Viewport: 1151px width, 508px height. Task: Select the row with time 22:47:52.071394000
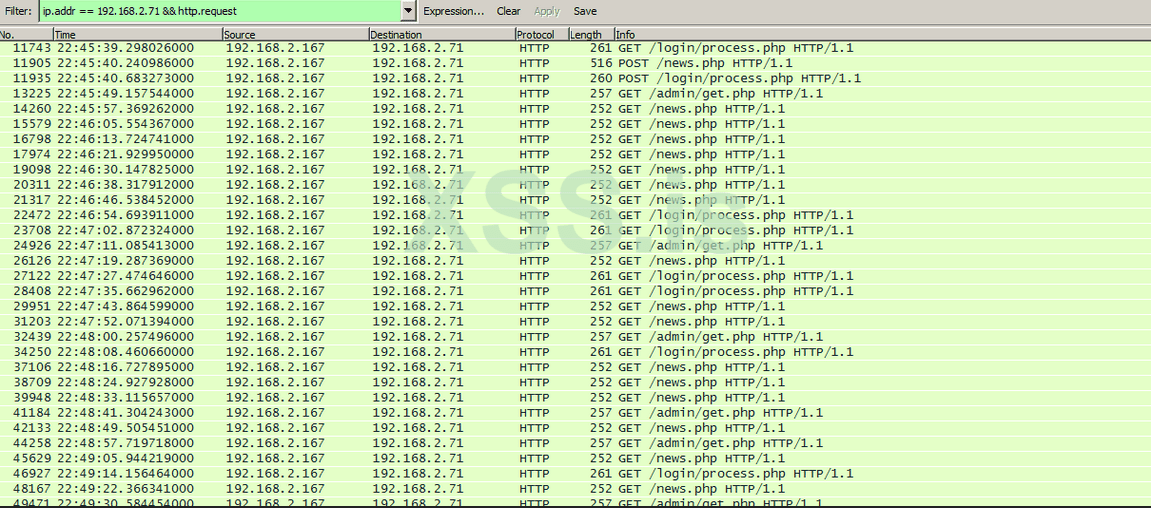[x=576, y=322]
